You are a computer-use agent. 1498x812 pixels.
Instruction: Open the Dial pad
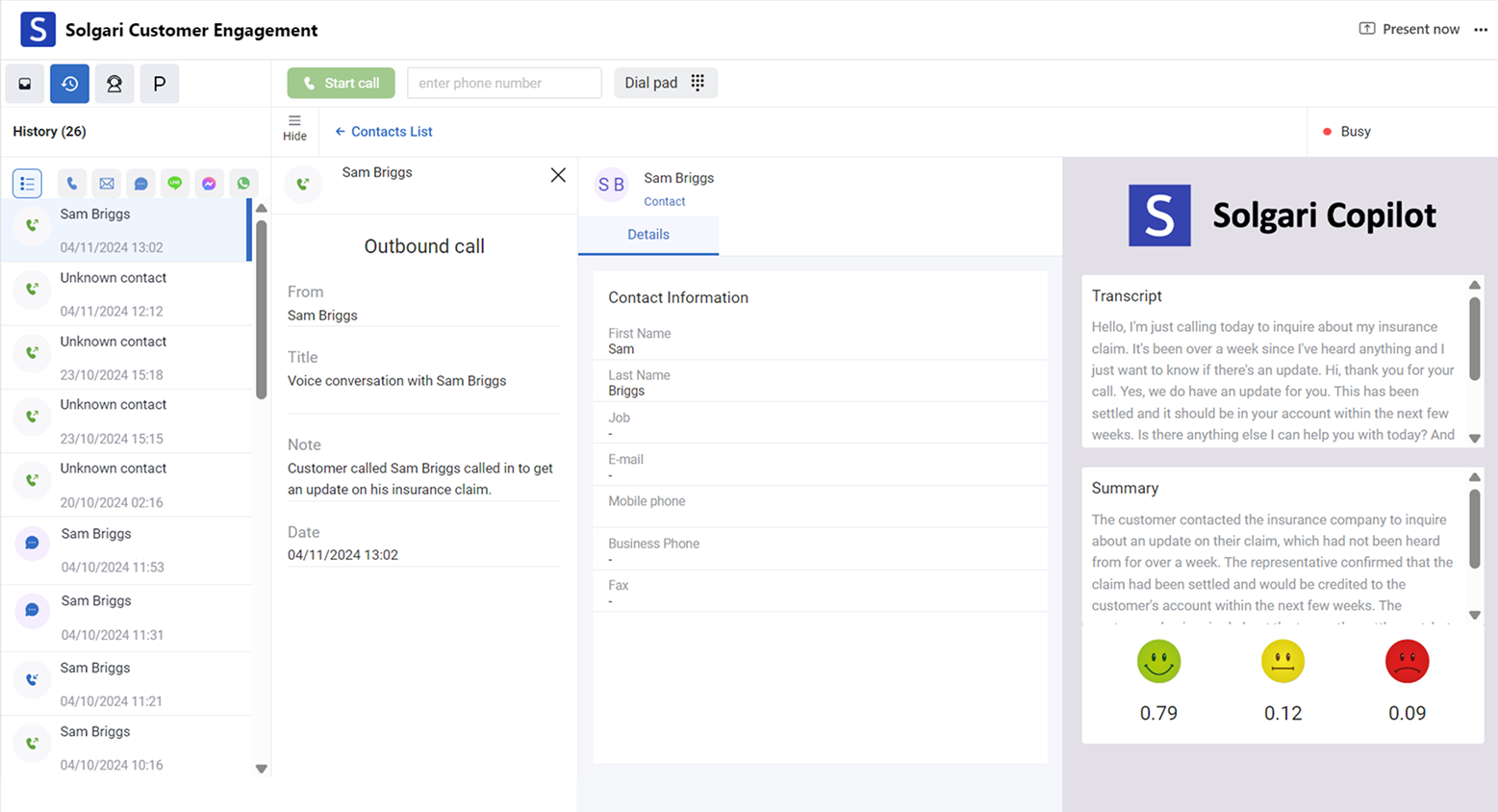[666, 83]
